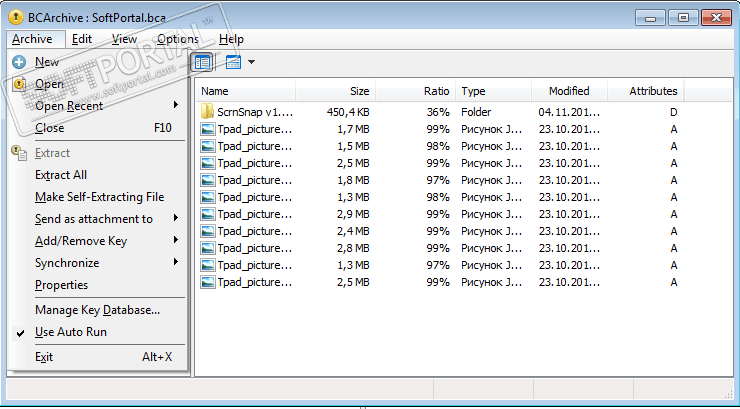Screen dimensions: 740x409
Task: Click the view mode calendar-style toolbar icon
Action: (x=234, y=62)
